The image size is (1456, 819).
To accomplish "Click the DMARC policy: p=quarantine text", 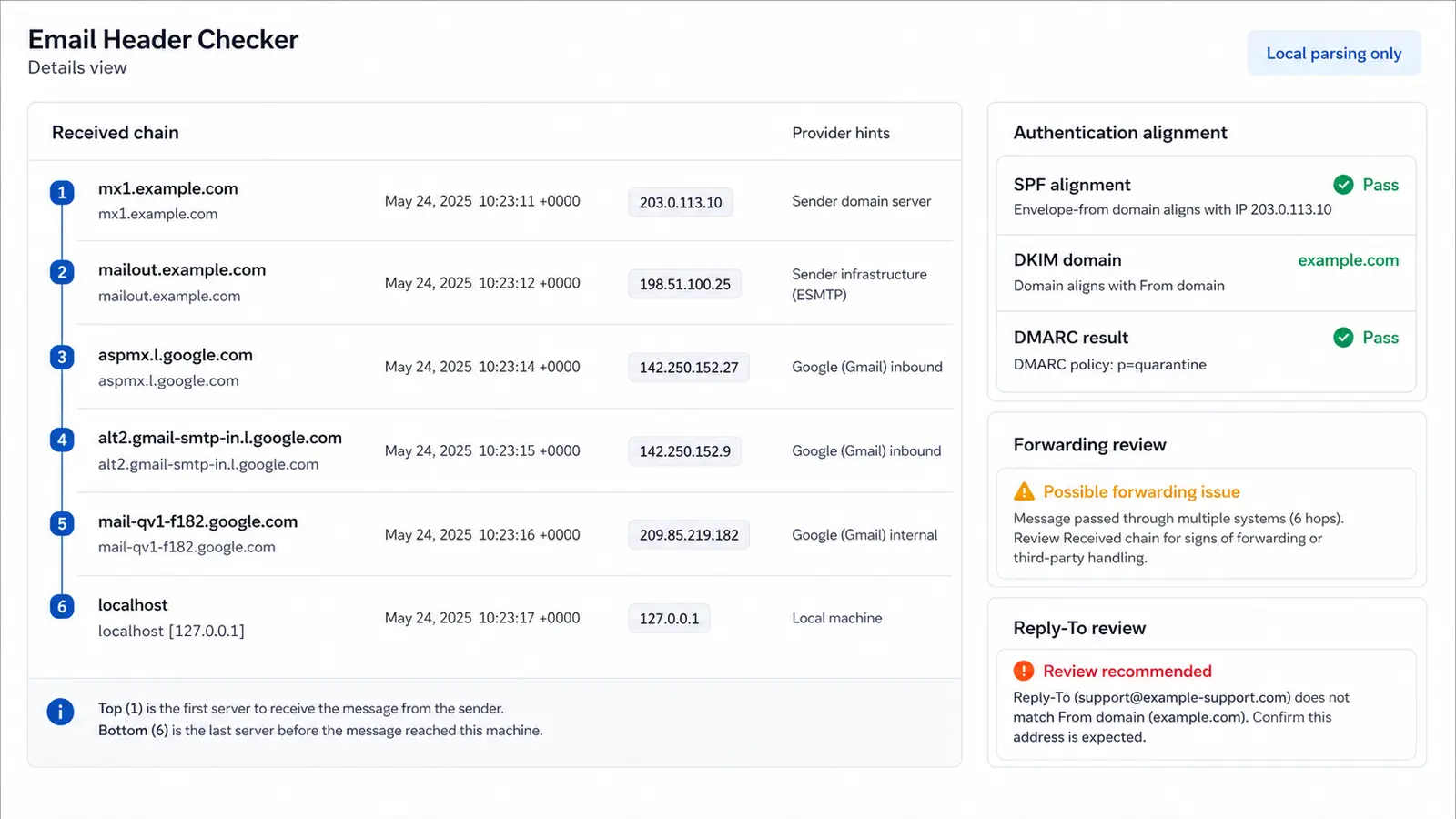I will [1110, 364].
